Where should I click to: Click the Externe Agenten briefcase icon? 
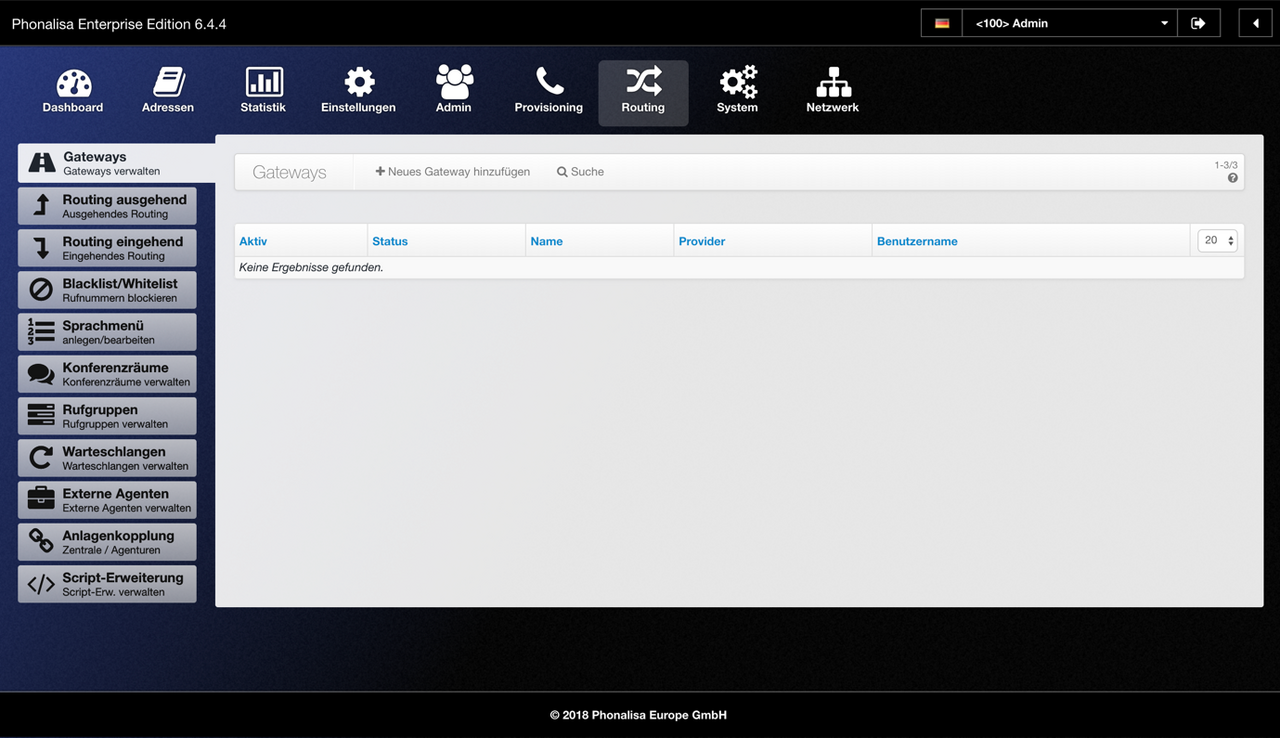tap(41, 499)
